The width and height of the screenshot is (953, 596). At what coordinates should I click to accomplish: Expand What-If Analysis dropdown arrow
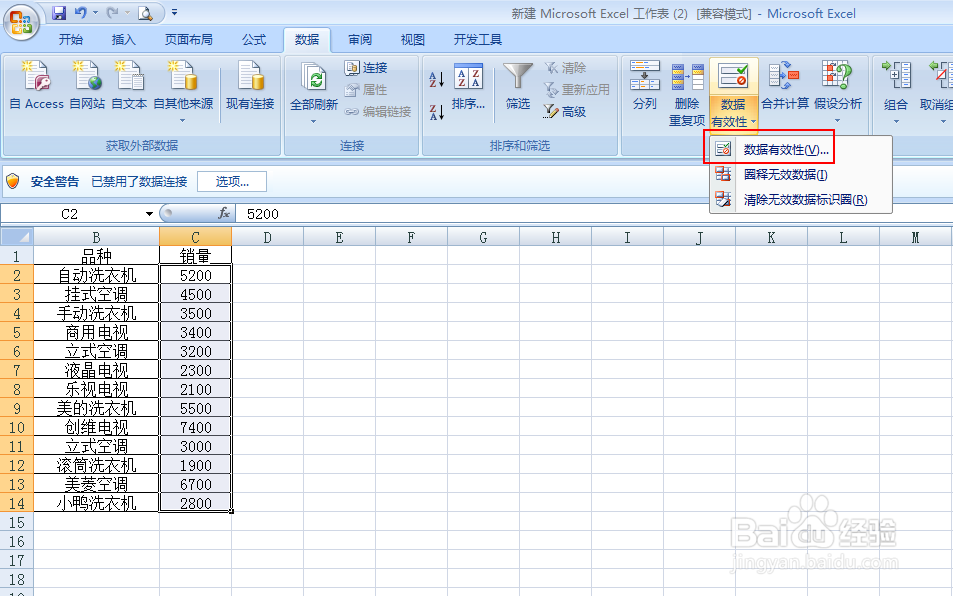pyautogui.click(x=838, y=120)
